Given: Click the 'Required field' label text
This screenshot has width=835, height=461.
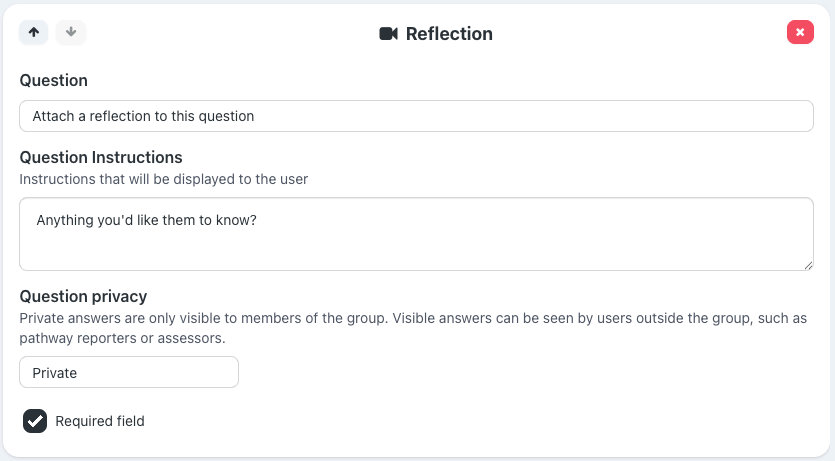Looking at the screenshot, I should [100, 421].
